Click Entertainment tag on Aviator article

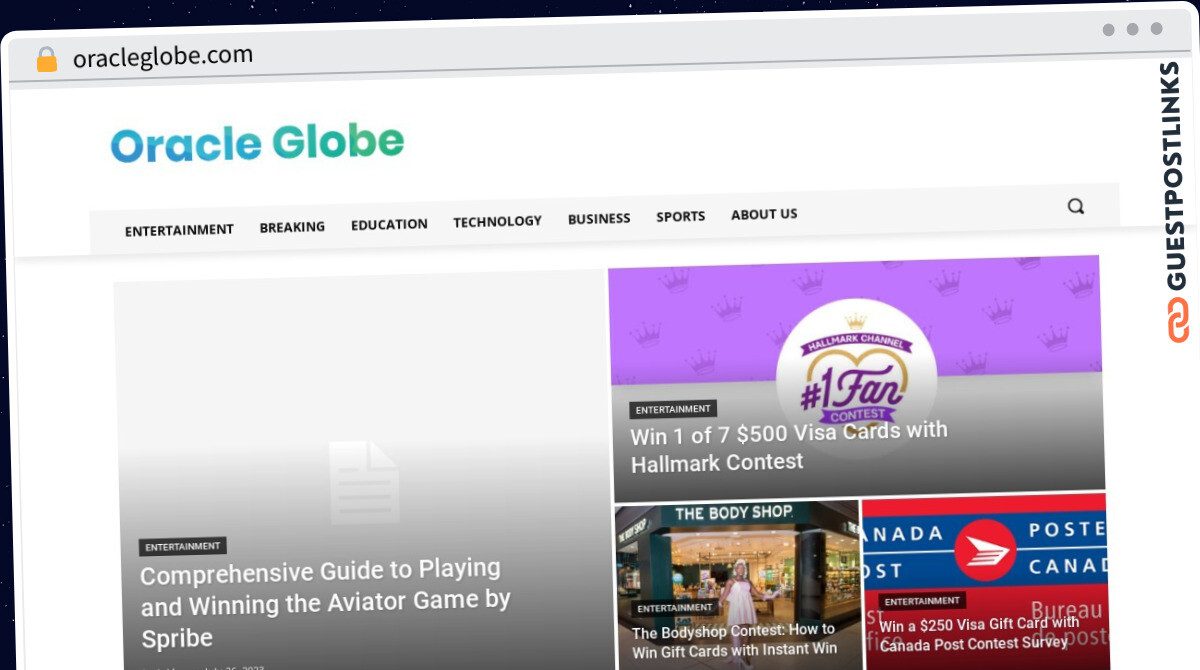183,547
